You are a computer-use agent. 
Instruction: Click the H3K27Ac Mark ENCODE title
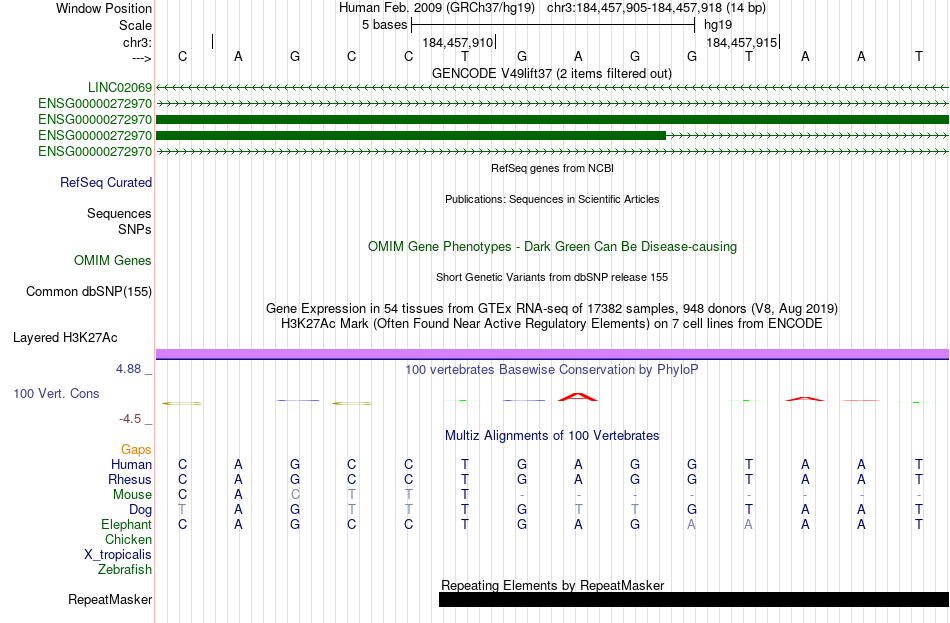pyautogui.click(x=552, y=324)
